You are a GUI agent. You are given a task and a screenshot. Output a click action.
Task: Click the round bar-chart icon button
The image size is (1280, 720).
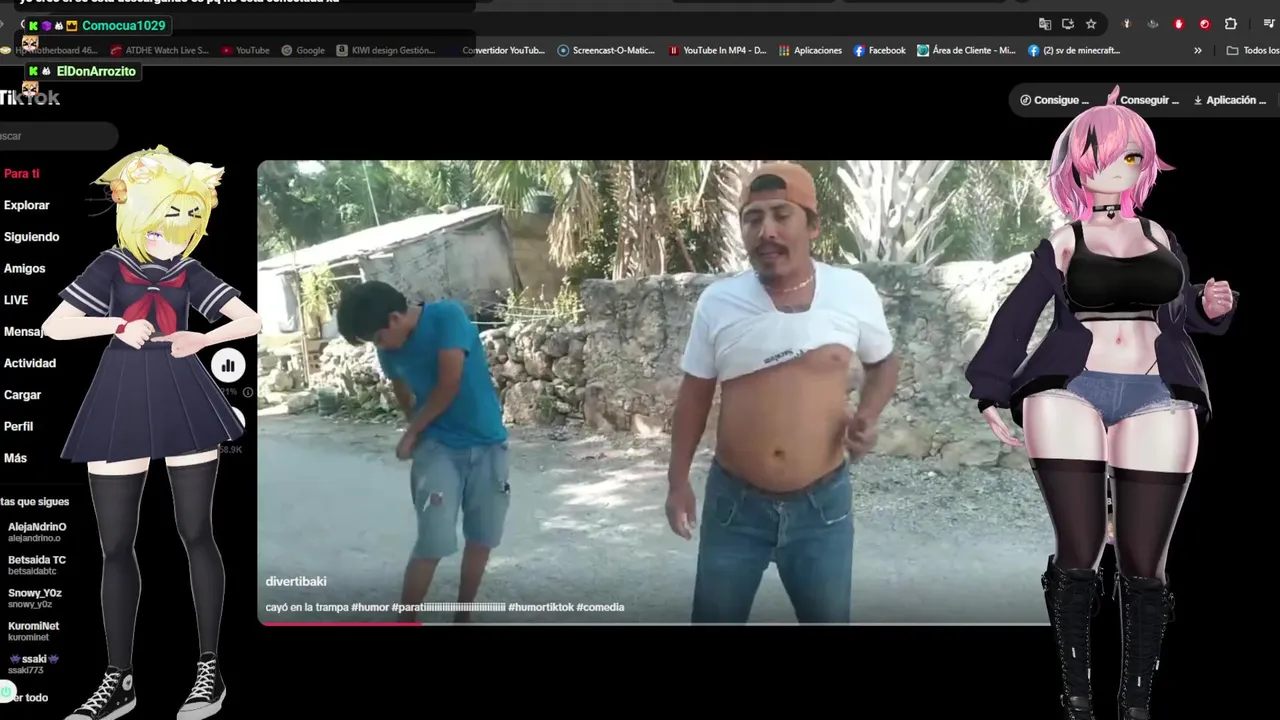[228, 366]
